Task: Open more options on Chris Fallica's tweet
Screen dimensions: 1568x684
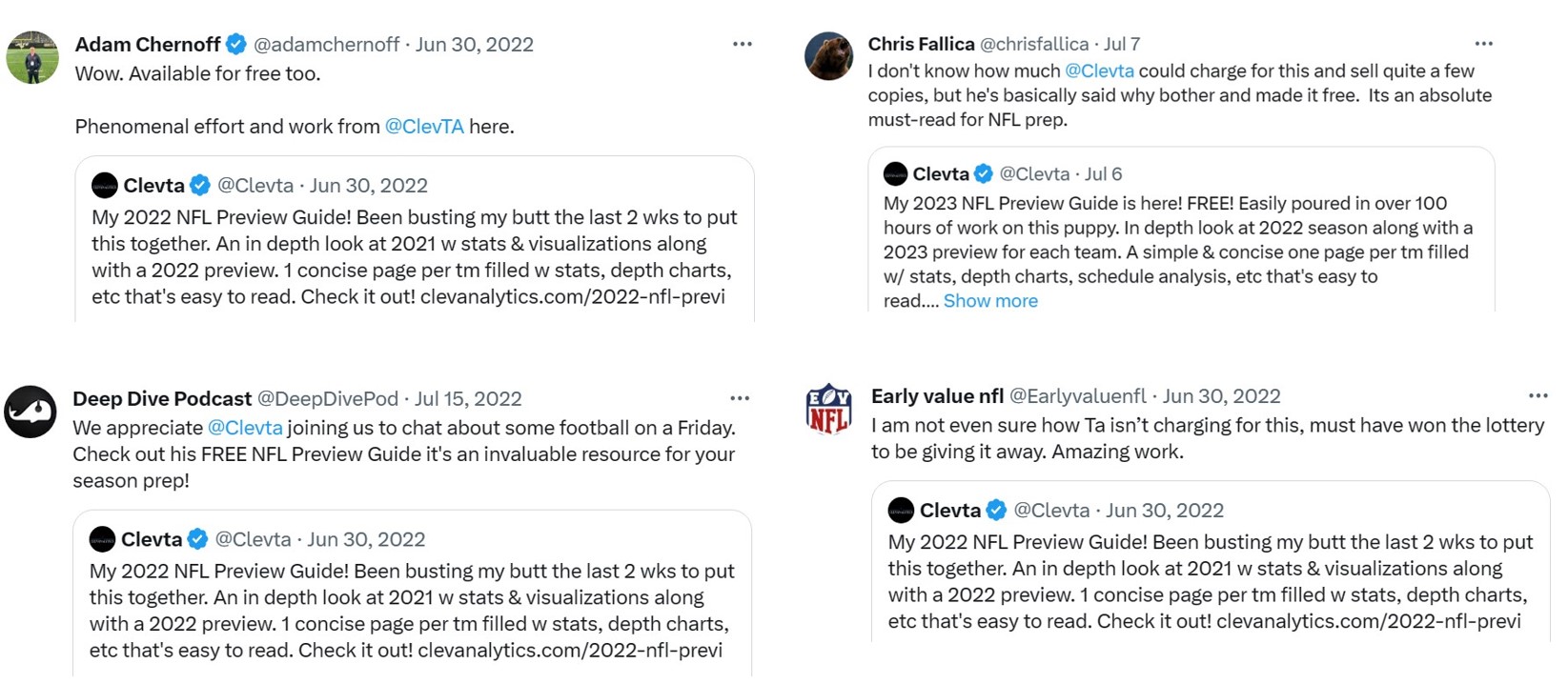Action: [x=1483, y=44]
